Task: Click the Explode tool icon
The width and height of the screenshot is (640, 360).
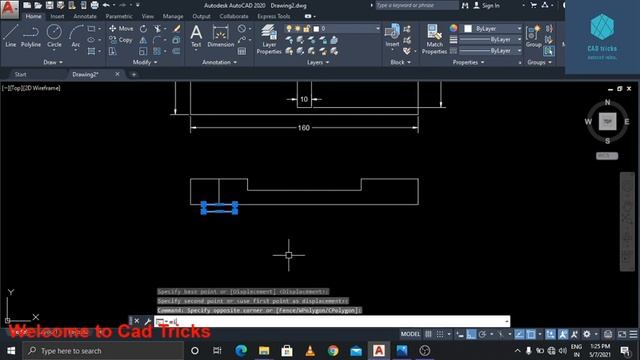Action: pyautogui.click(x=176, y=40)
